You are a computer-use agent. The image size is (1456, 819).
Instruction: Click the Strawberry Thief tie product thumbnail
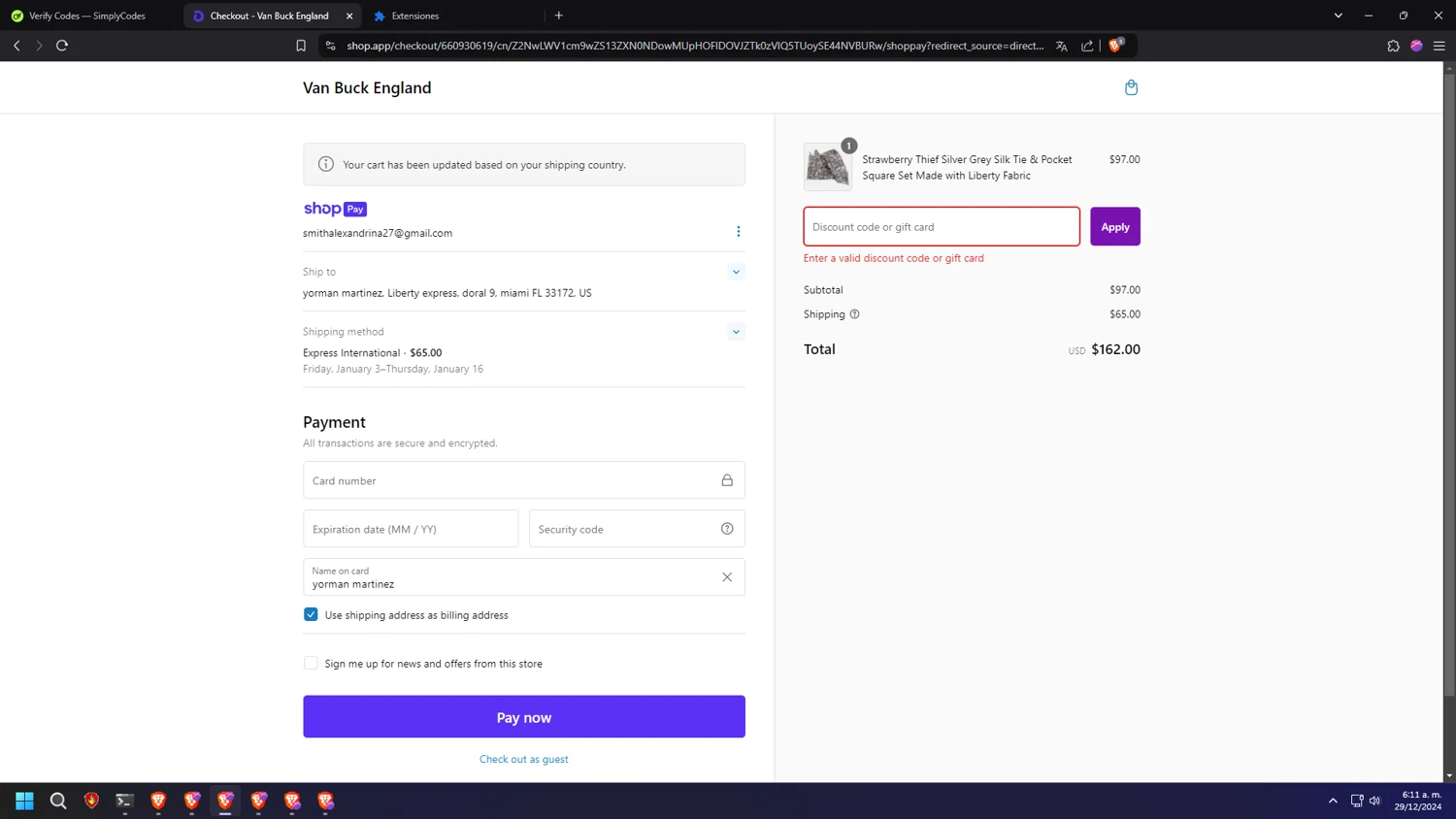827,167
